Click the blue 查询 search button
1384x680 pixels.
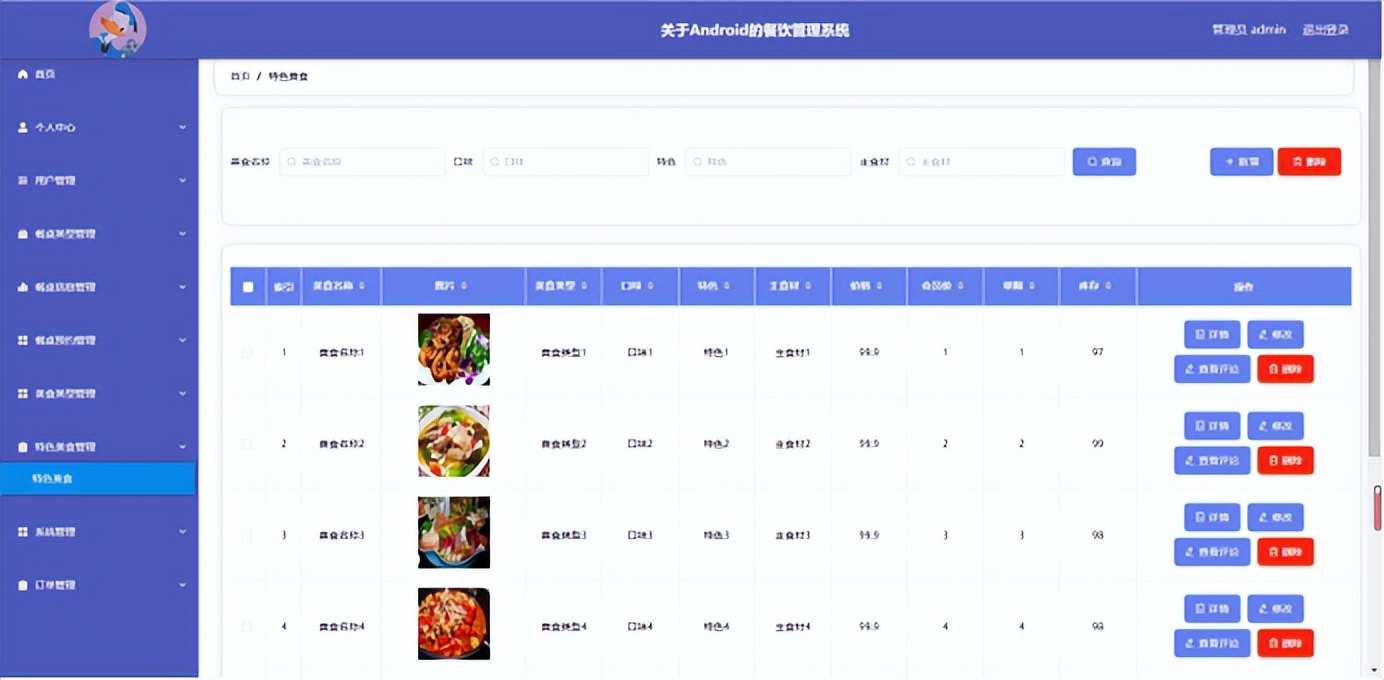[x=1104, y=161]
